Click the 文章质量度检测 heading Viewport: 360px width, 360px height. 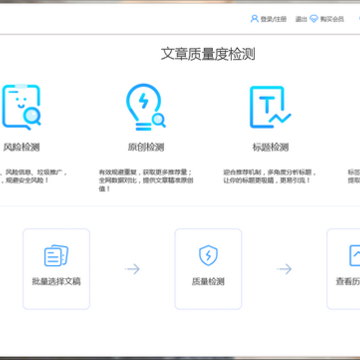pyautogui.click(x=208, y=54)
